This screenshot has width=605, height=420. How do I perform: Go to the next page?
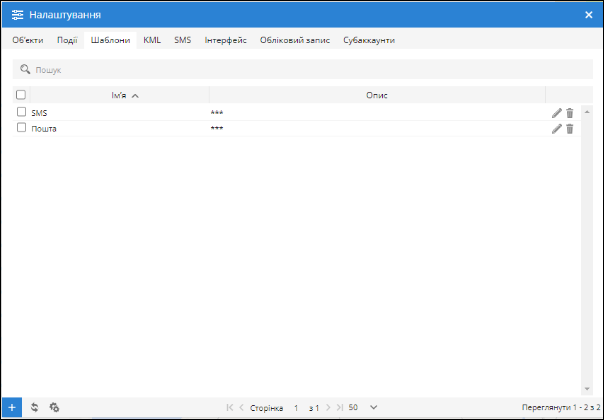pos(328,407)
